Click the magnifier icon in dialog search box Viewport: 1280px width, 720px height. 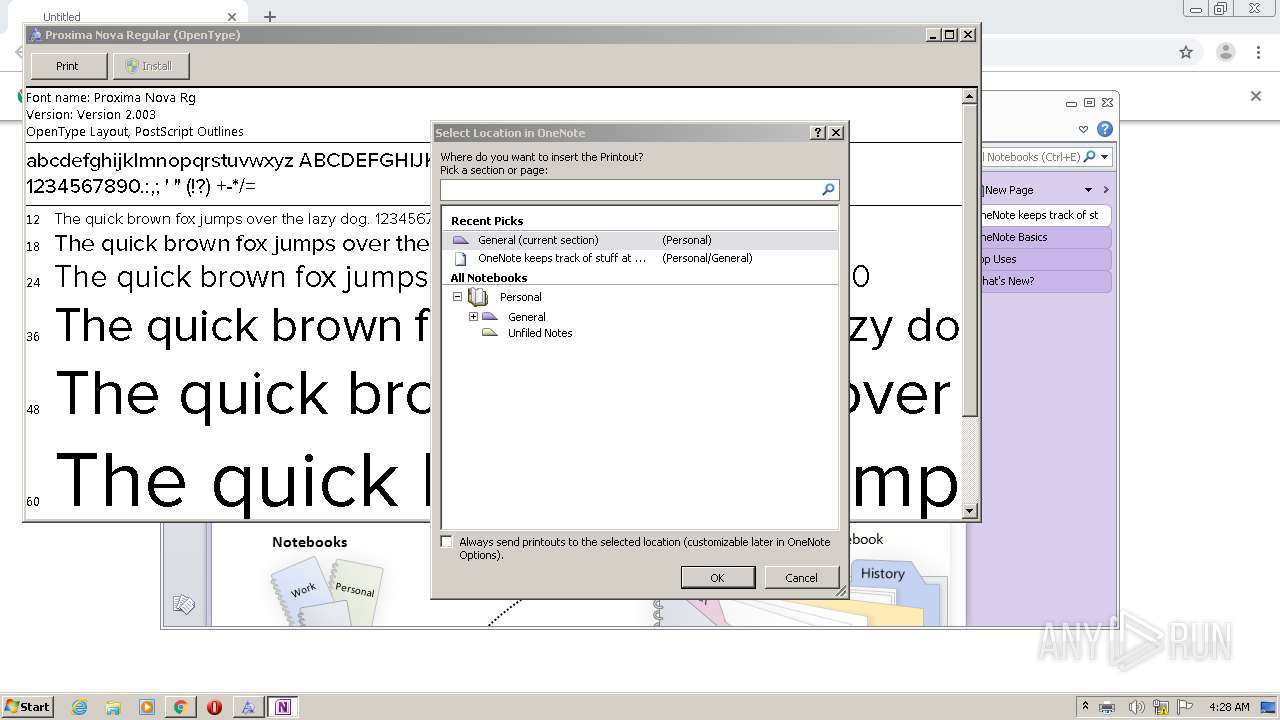828,189
